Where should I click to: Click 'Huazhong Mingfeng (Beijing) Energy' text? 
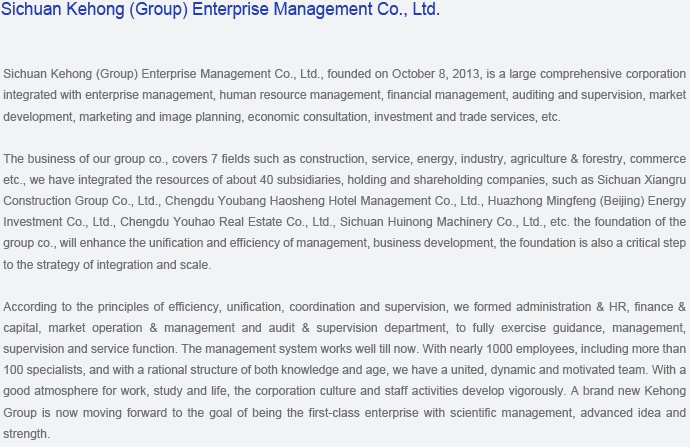pos(595,201)
